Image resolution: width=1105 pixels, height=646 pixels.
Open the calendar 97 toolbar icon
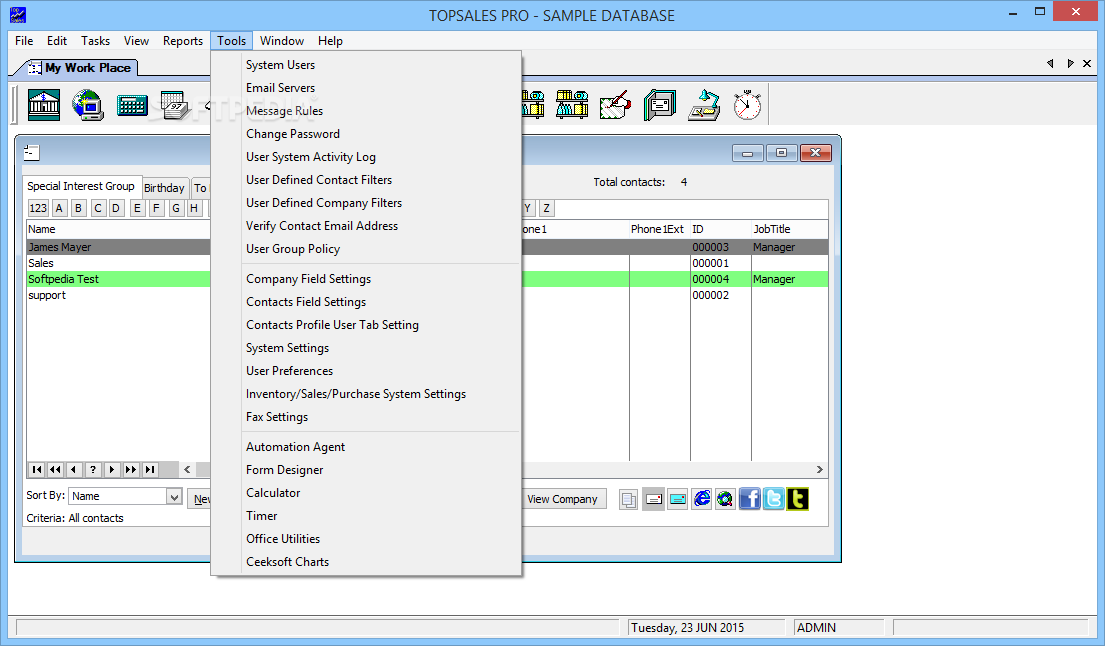tap(175, 105)
